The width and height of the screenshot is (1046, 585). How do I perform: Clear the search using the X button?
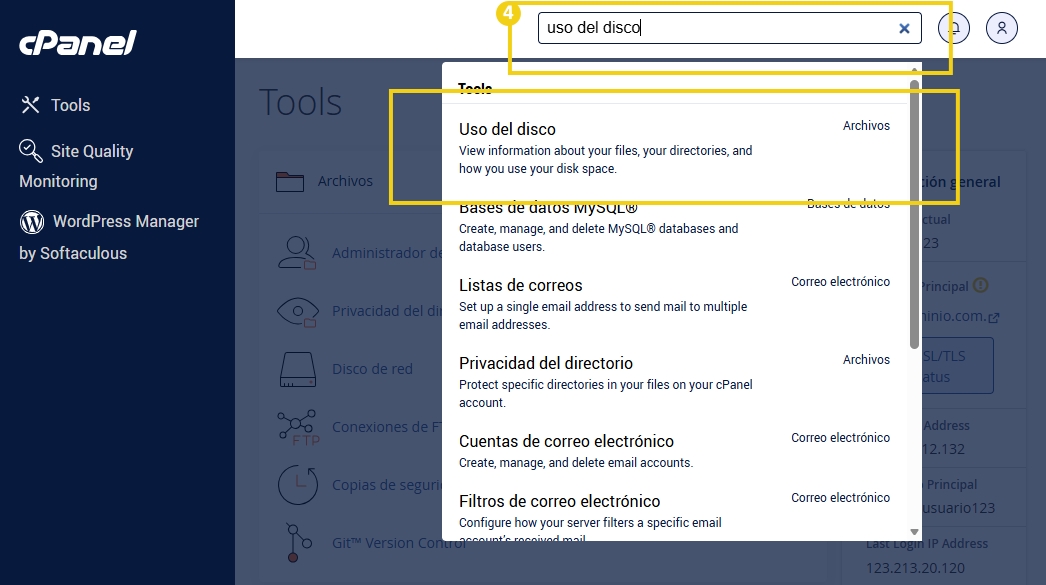pos(903,28)
